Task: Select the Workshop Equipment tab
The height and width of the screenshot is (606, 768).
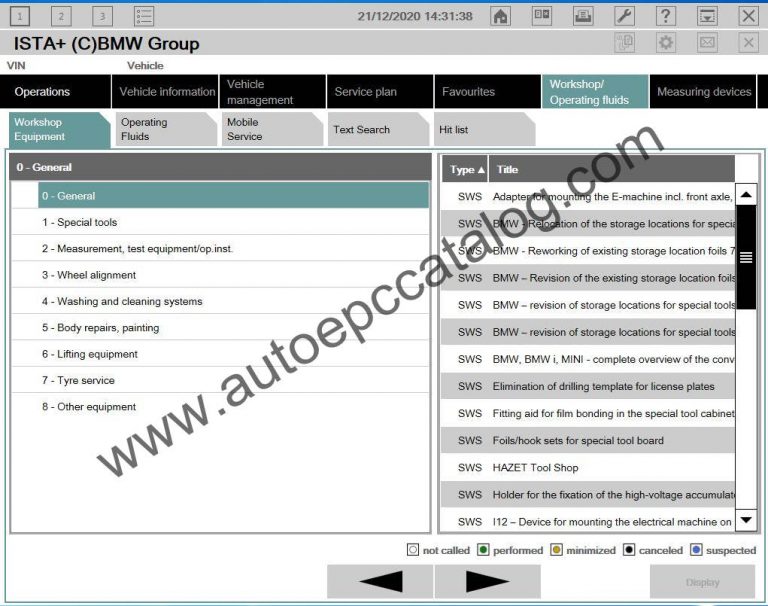Action: (x=59, y=129)
